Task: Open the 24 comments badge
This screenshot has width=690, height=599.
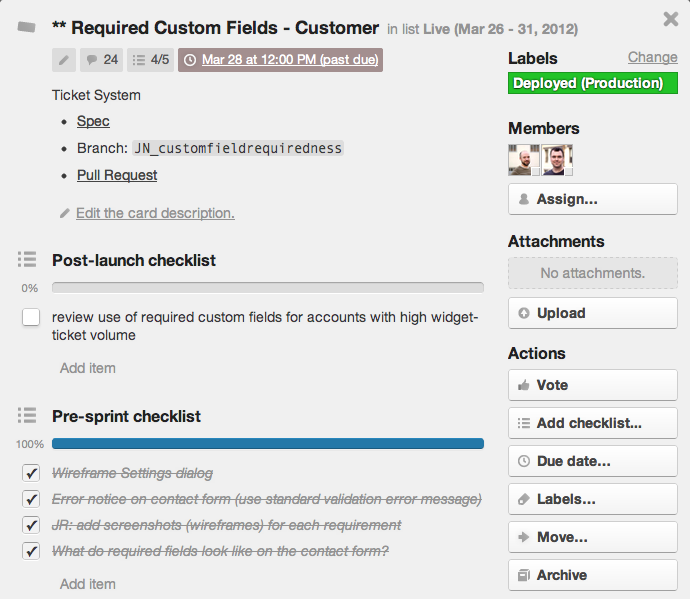Action: pos(102,60)
